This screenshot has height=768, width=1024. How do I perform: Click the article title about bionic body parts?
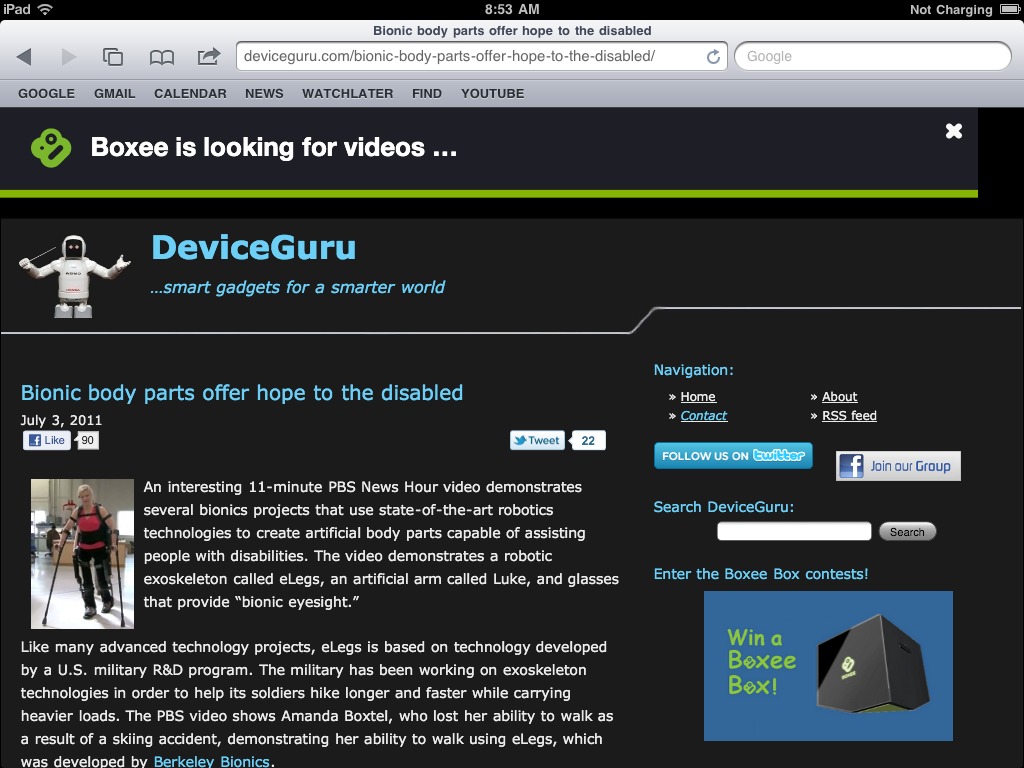pos(242,392)
